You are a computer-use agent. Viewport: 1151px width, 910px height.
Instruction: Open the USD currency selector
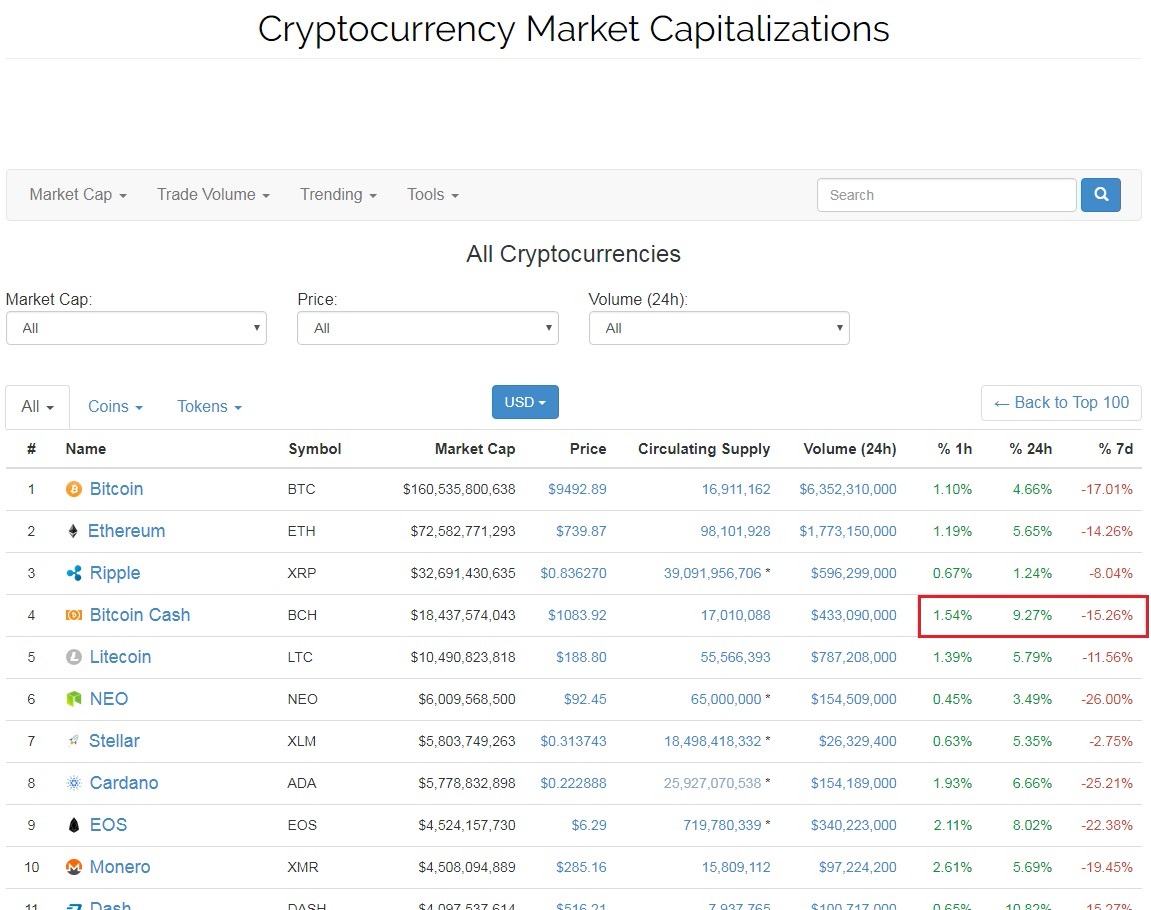525,402
